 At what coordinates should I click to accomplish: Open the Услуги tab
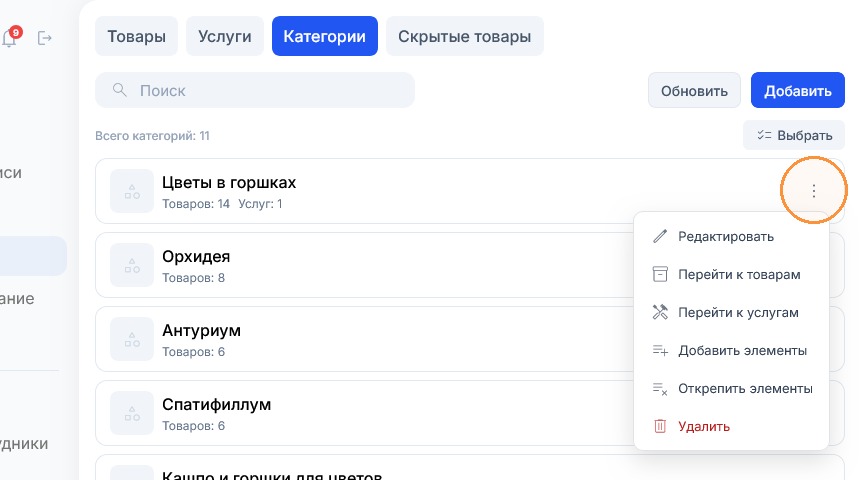click(225, 36)
